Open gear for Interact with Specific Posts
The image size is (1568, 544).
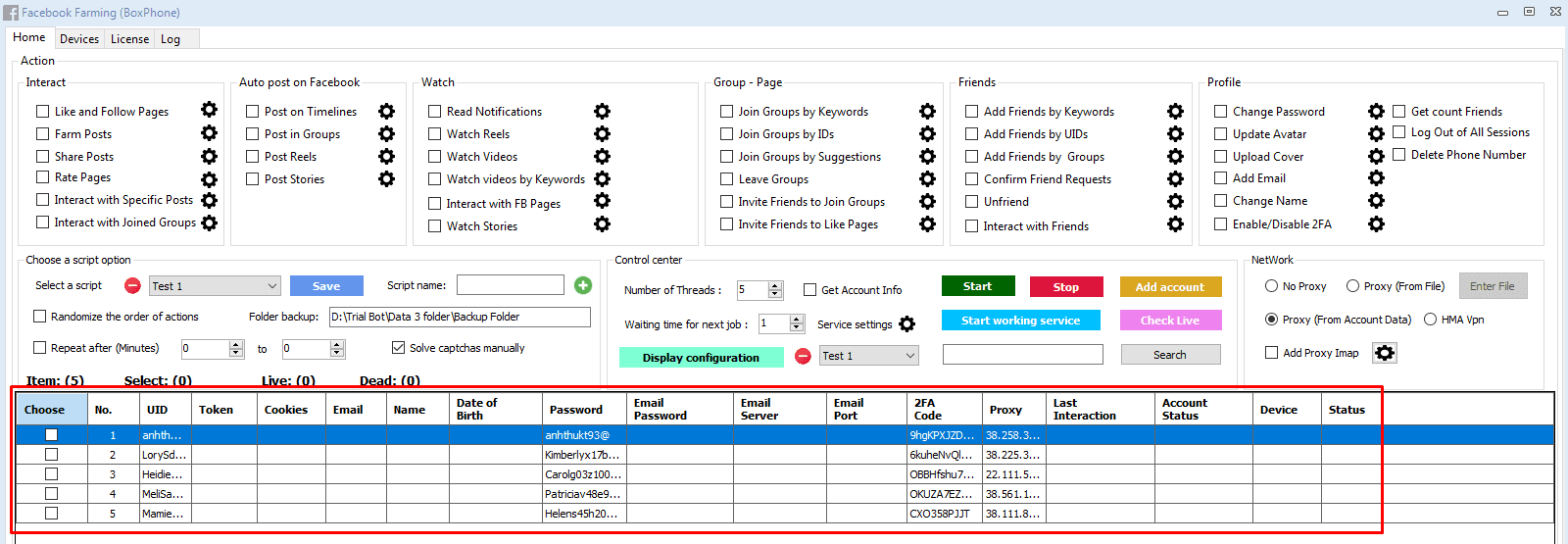point(209,200)
